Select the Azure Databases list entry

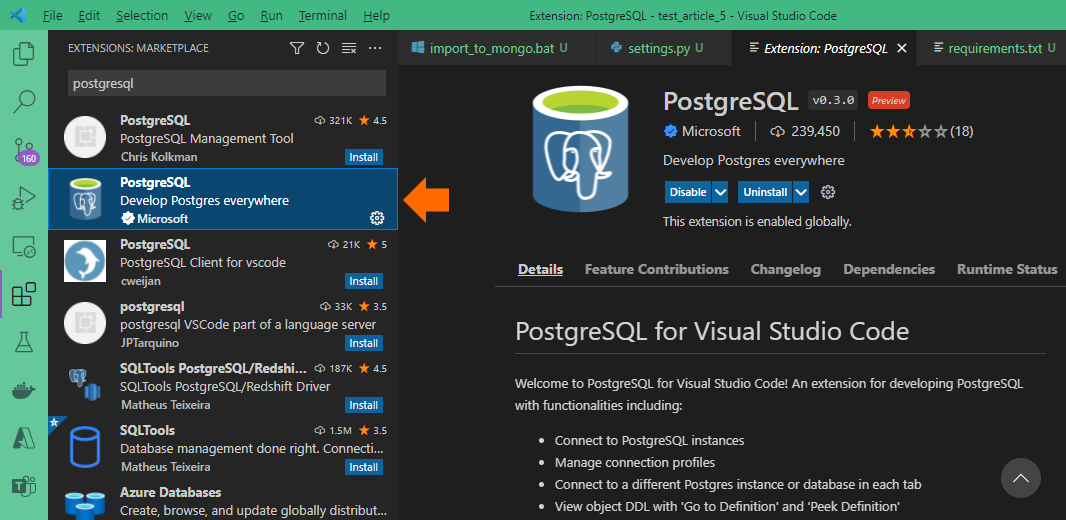coord(223,502)
